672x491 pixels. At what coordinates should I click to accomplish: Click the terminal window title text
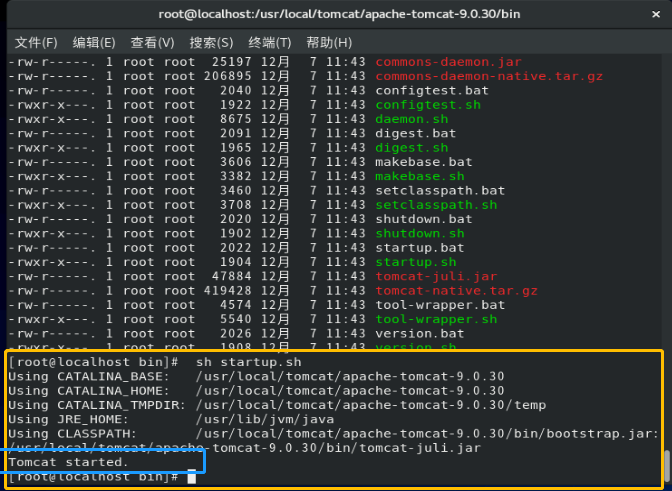[339, 14]
